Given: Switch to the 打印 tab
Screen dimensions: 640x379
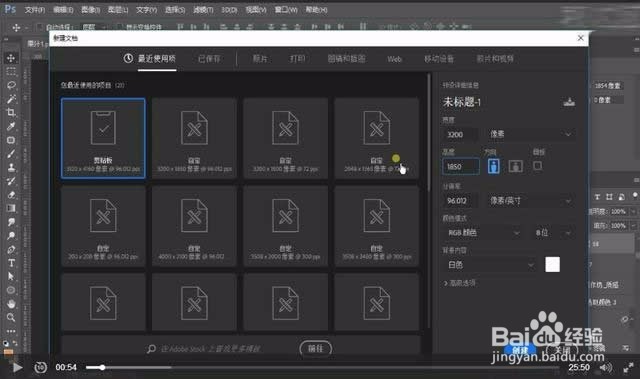Looking at the screenshot, I should [297, 59].
